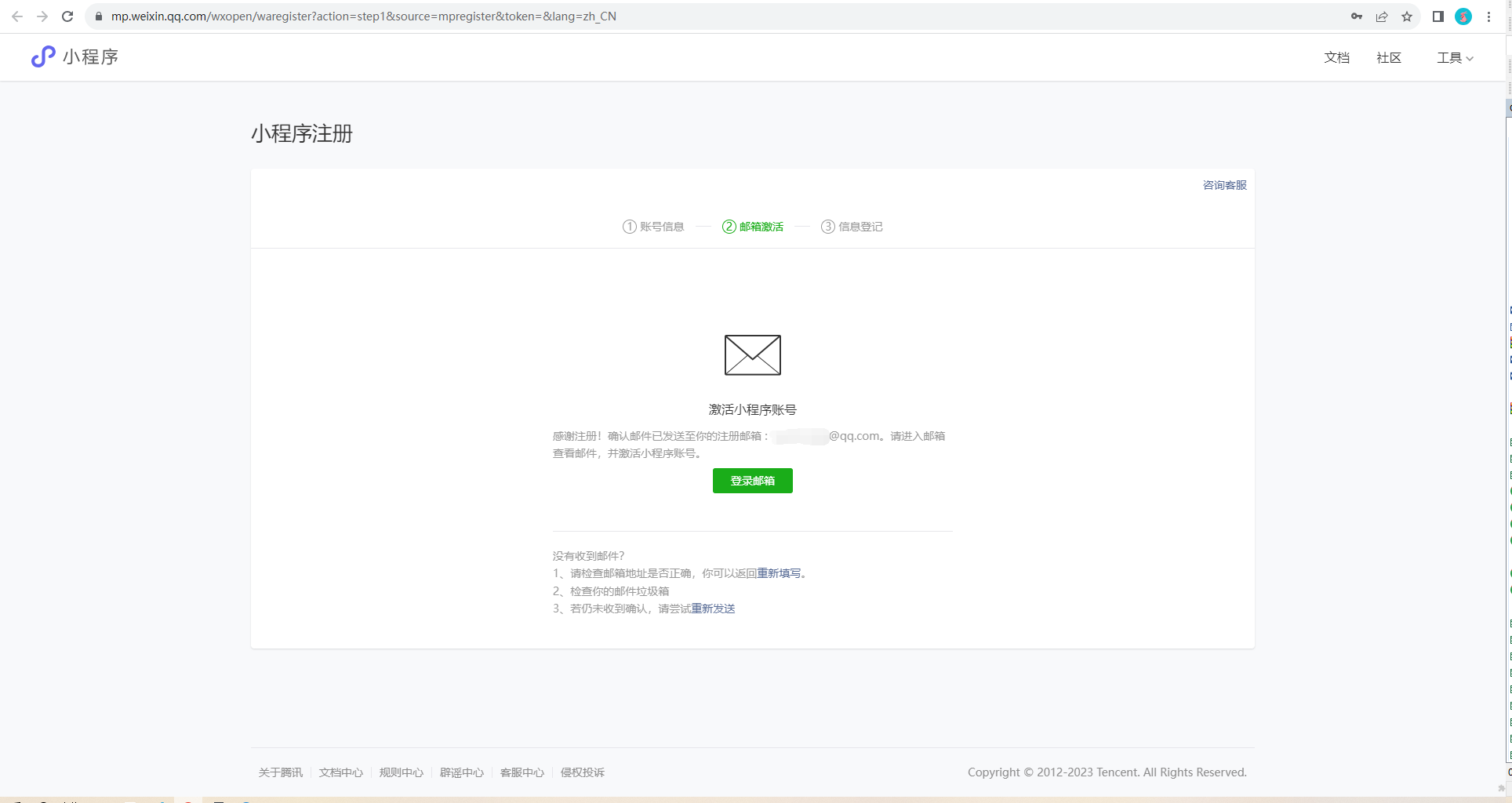1512x803 pixels.
Task: Open 文档中心 footer link
Action: click(341, 772)
